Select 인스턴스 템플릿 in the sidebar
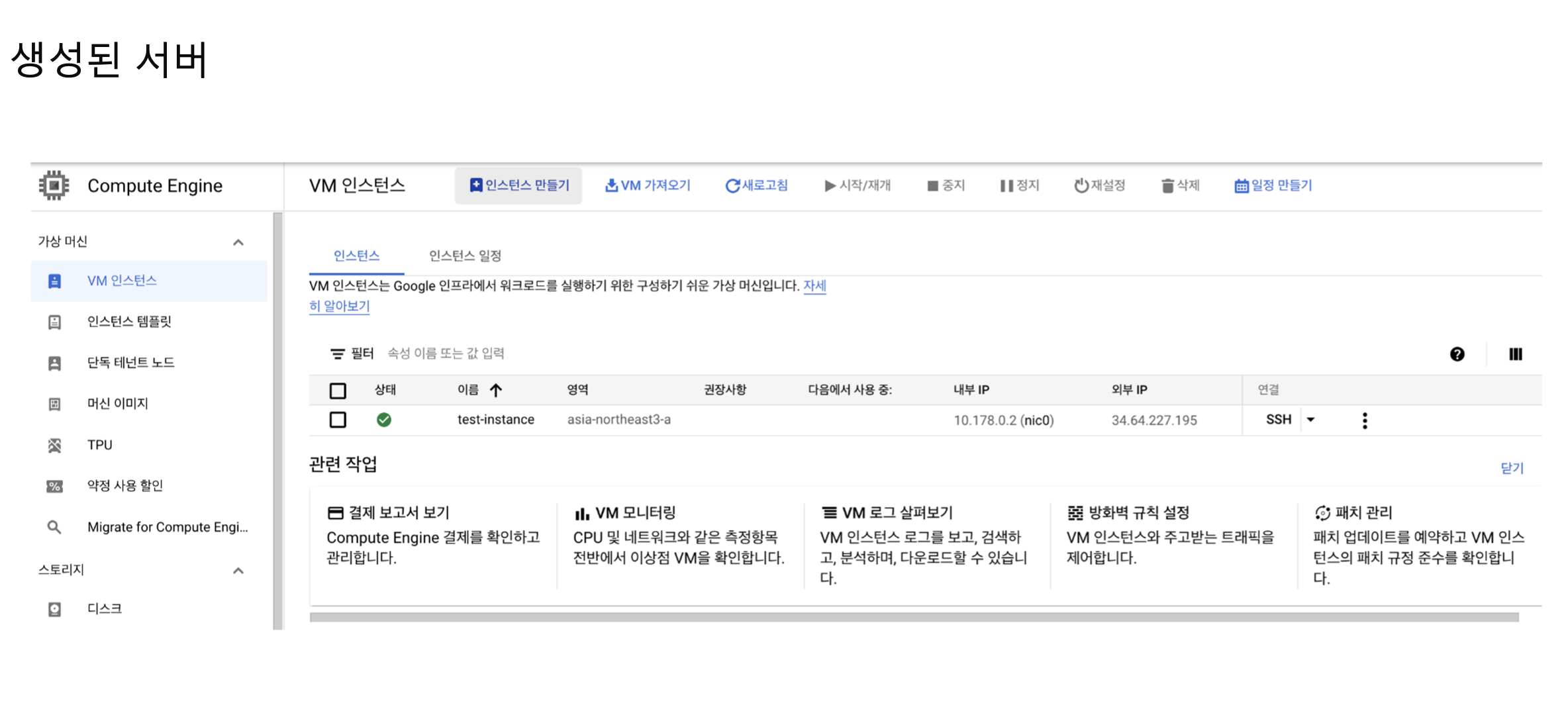This screenshot has height=715, width=1568. point(129,322)
